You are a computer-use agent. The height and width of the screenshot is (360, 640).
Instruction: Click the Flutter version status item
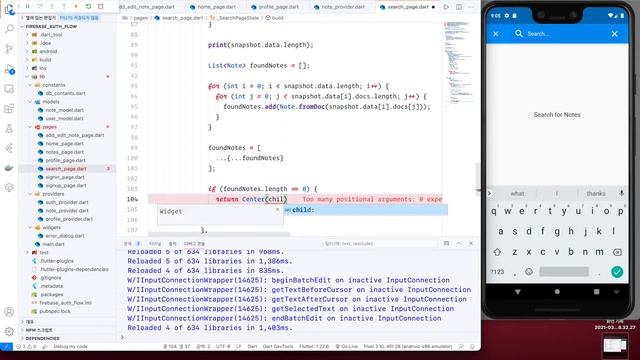coord(314,347)
